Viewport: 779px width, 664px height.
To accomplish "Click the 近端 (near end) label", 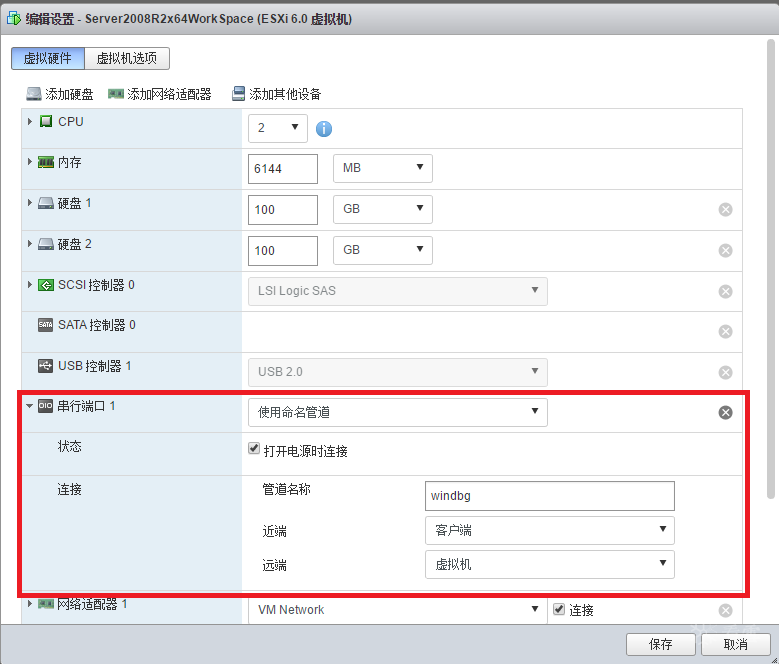I will coord(274,532).
